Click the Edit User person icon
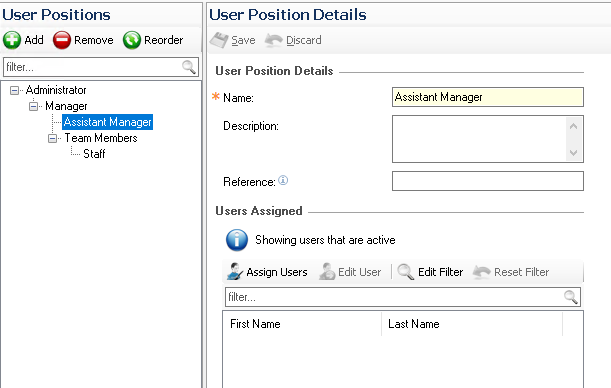The image size is (611, 388). click(327, 272)
